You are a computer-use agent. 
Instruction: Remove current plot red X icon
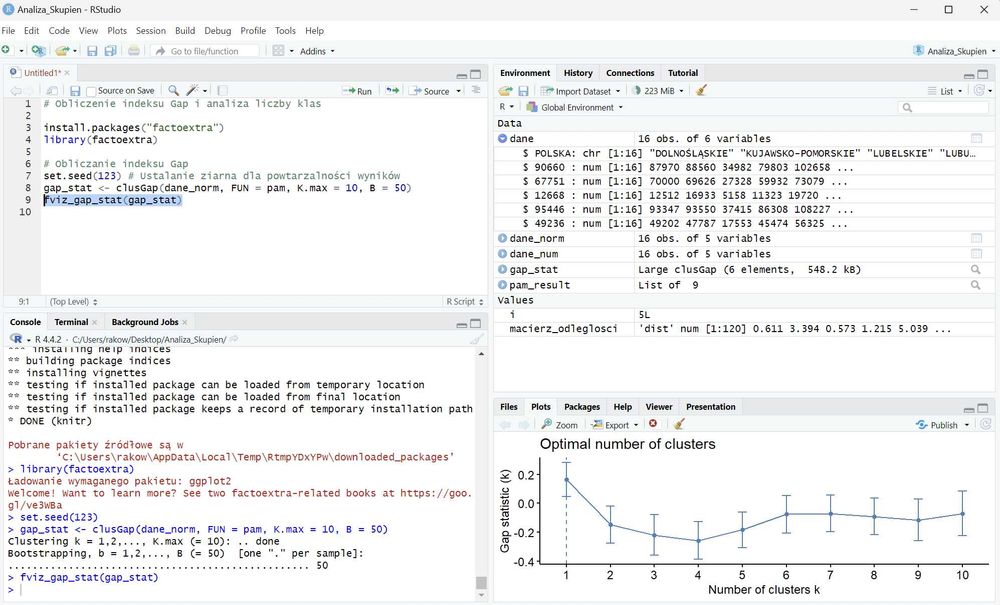pos(653,424)
